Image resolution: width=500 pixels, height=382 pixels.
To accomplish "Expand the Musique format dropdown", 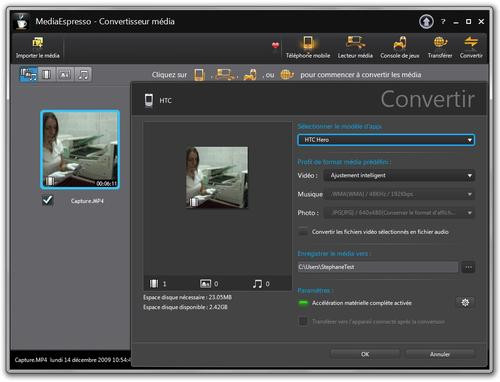I will (399, 194).
